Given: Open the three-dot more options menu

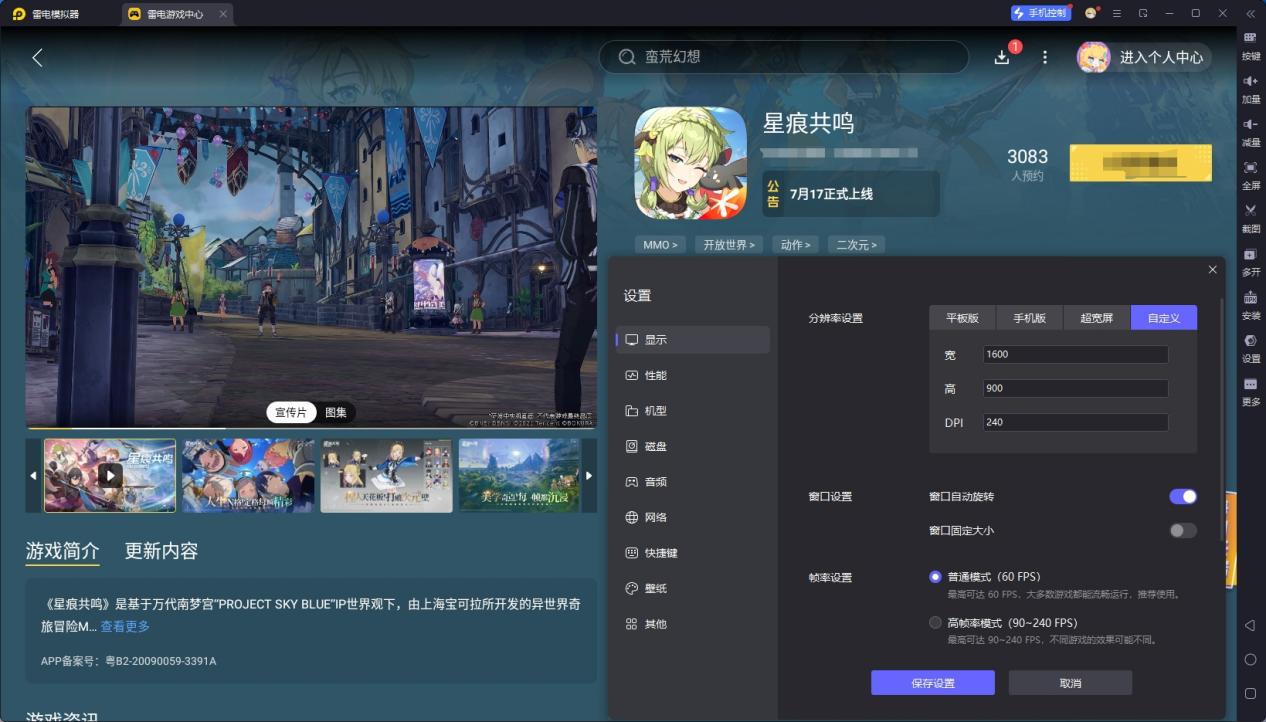Looking at the screenshot, I should click(1045, 57).
